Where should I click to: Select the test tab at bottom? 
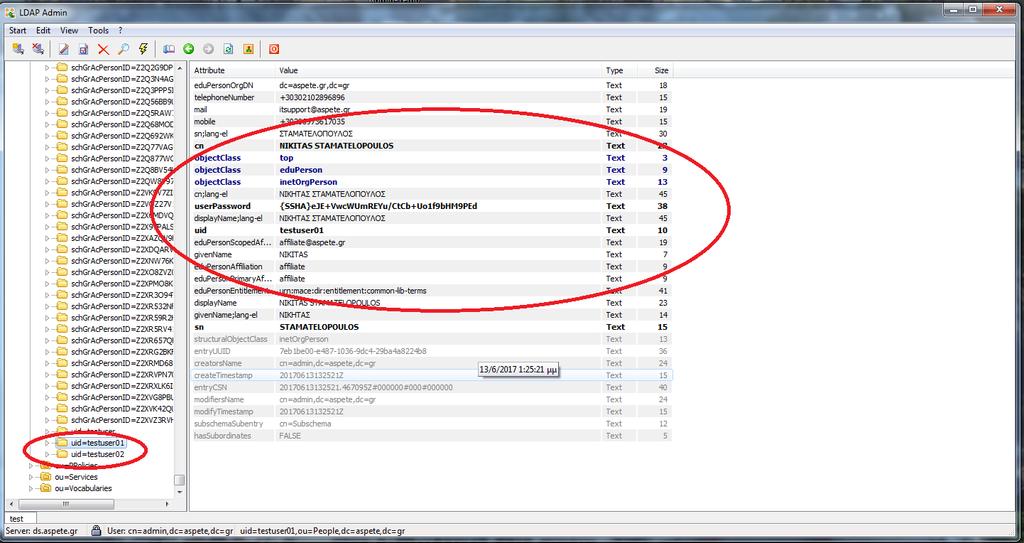tap(16, 519)
